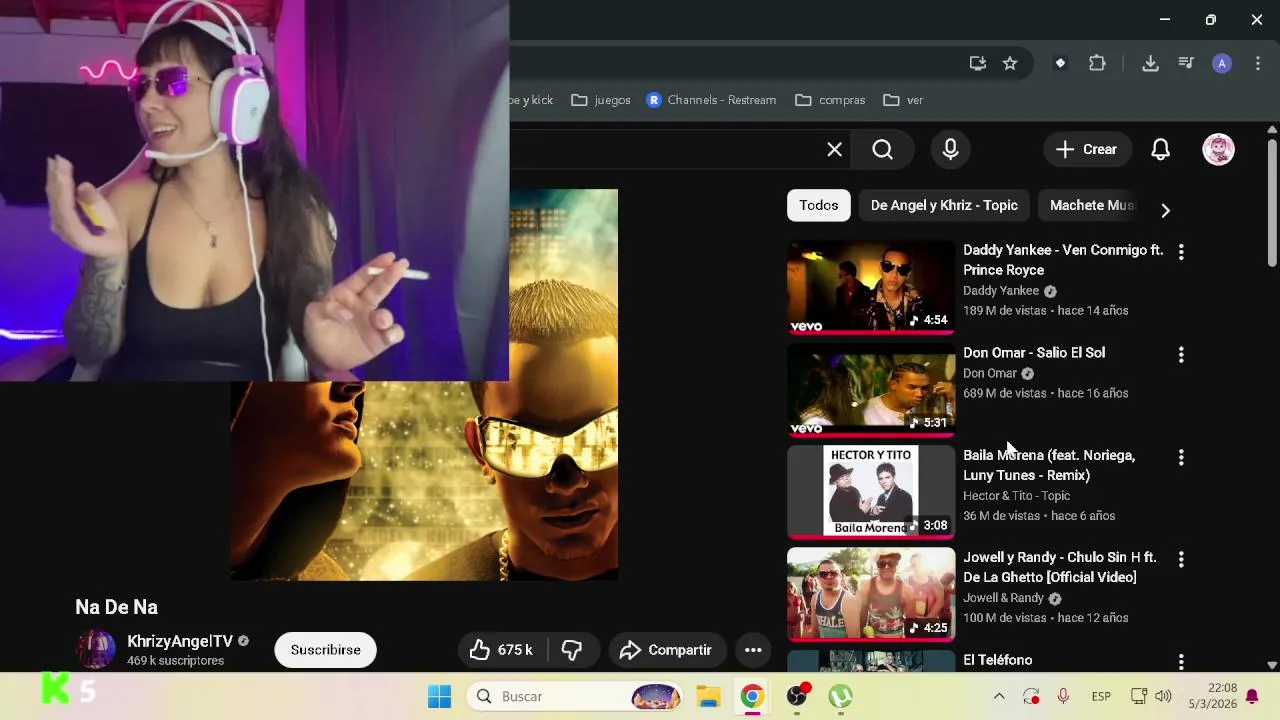Open Chrome three-dot menu
This screenshot has width=1280, height=720.
tap(1257, 63)
